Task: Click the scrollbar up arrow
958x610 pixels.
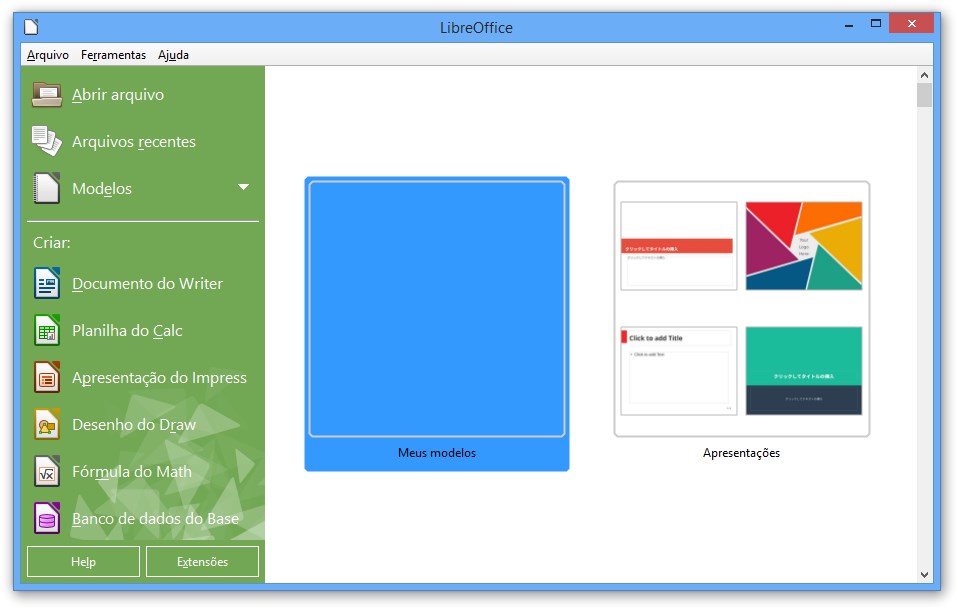Action: click(924, 75)
